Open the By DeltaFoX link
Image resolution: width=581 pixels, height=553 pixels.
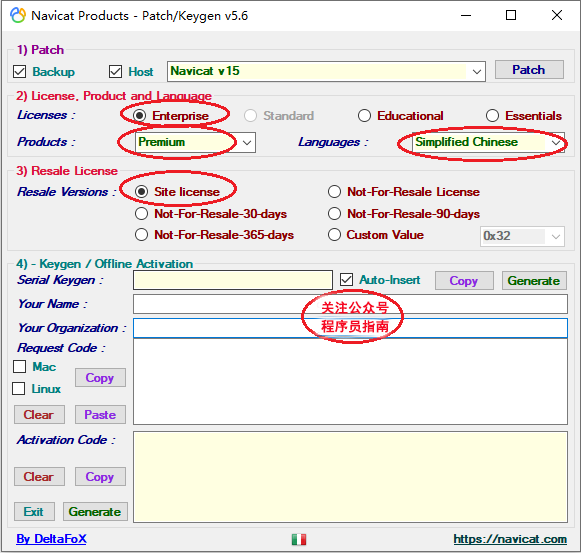(51, 539)
